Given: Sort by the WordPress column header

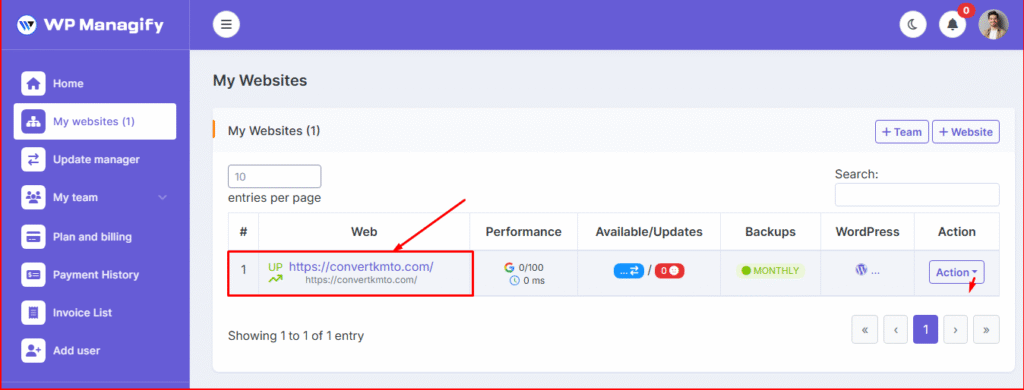Looking at the screenshot, I should [867, 231].
